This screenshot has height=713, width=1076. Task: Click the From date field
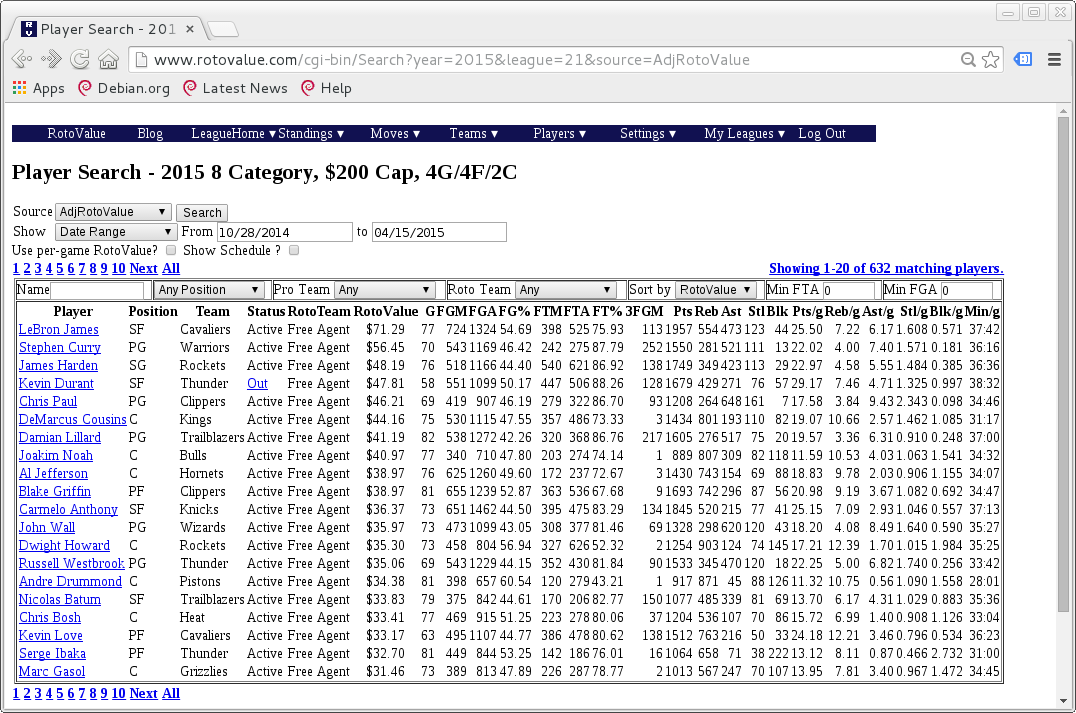[x=285, y=232]
